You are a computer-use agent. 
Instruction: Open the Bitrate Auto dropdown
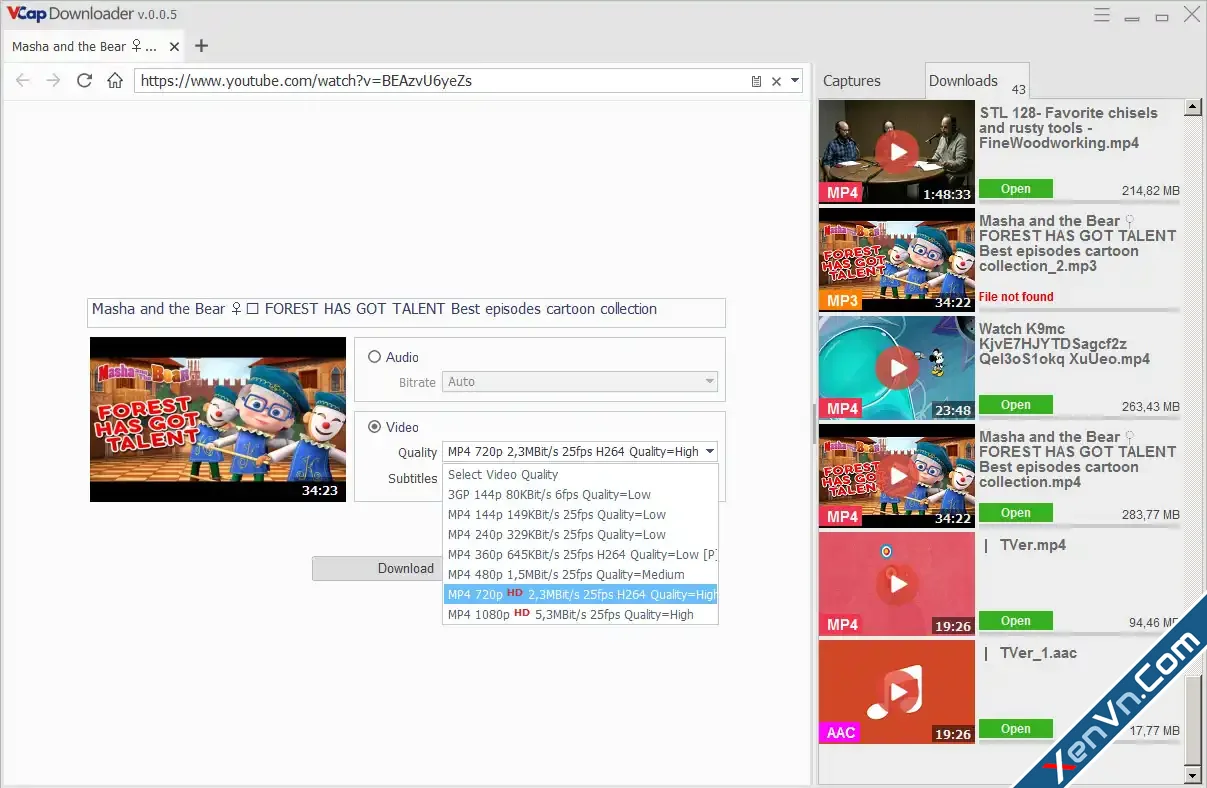(580, 382)
